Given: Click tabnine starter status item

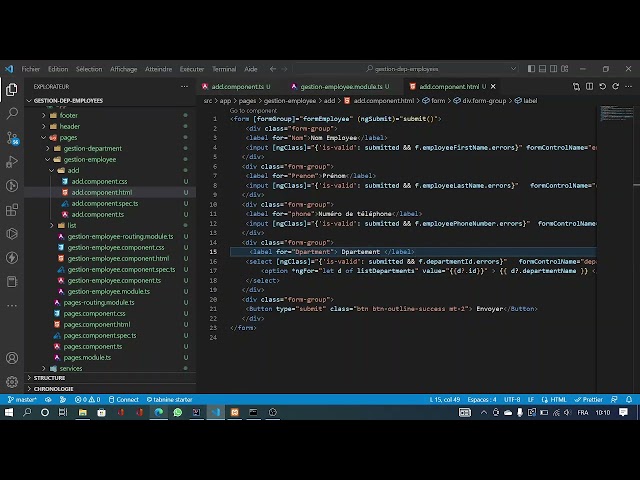Looking at the screenshot, I should [x=169, y=400].
